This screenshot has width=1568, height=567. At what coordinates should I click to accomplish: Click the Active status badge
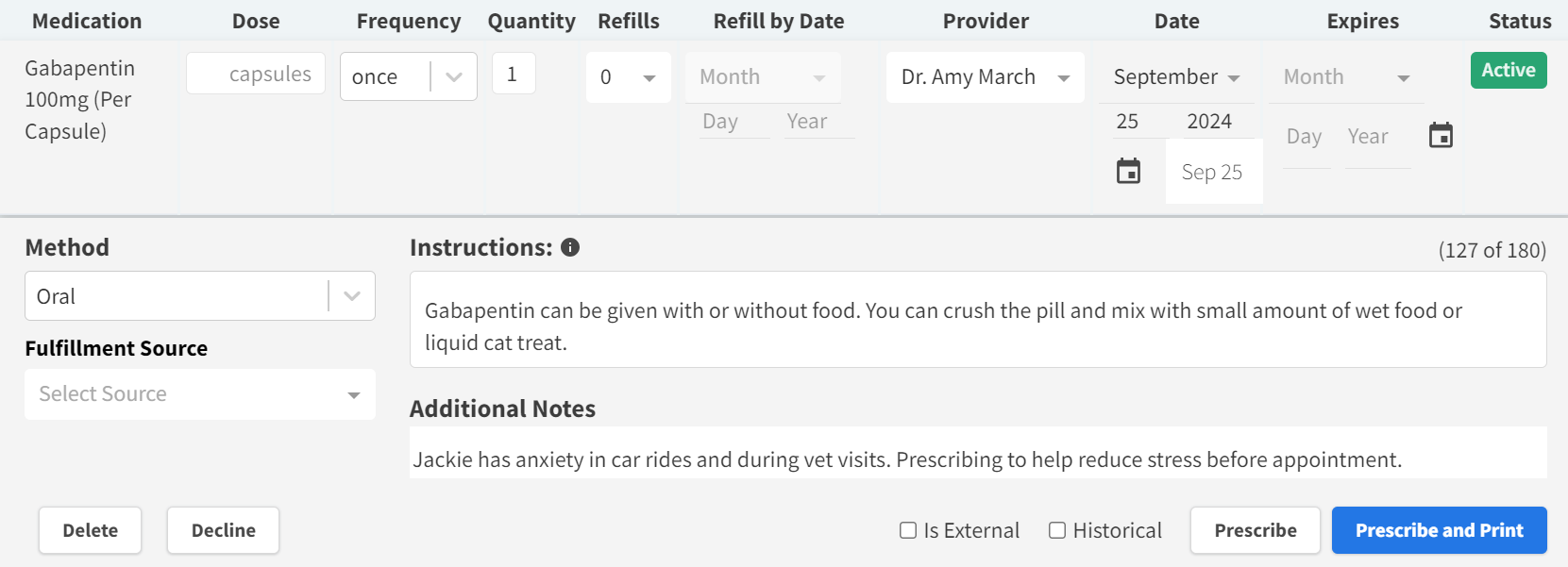(1508, 70)
